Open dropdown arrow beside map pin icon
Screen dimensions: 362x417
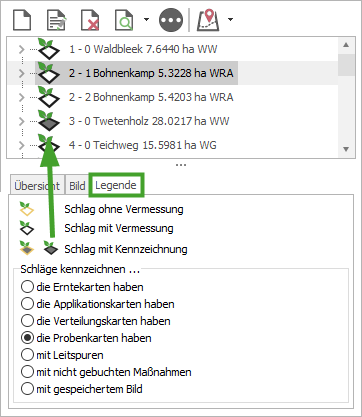(x=230, y=19)
